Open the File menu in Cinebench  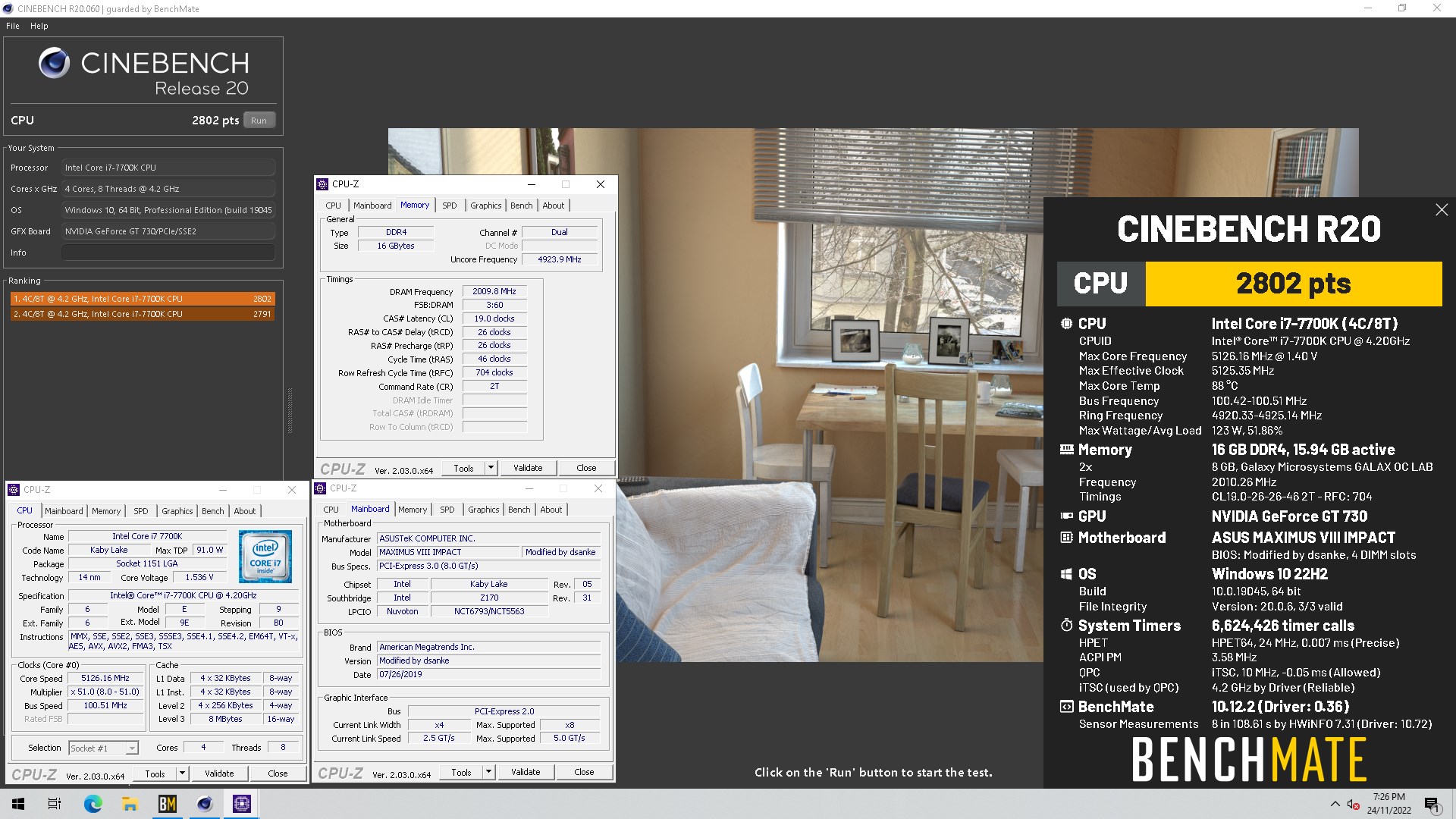point(13,26)
